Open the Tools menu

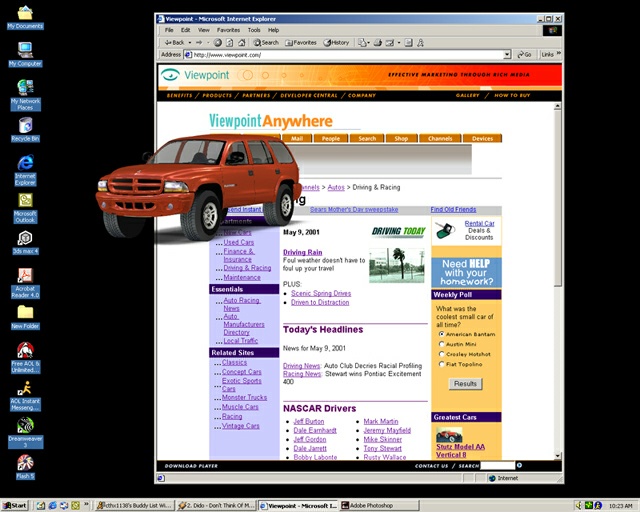pyautogui.click(x=254, y=30)
